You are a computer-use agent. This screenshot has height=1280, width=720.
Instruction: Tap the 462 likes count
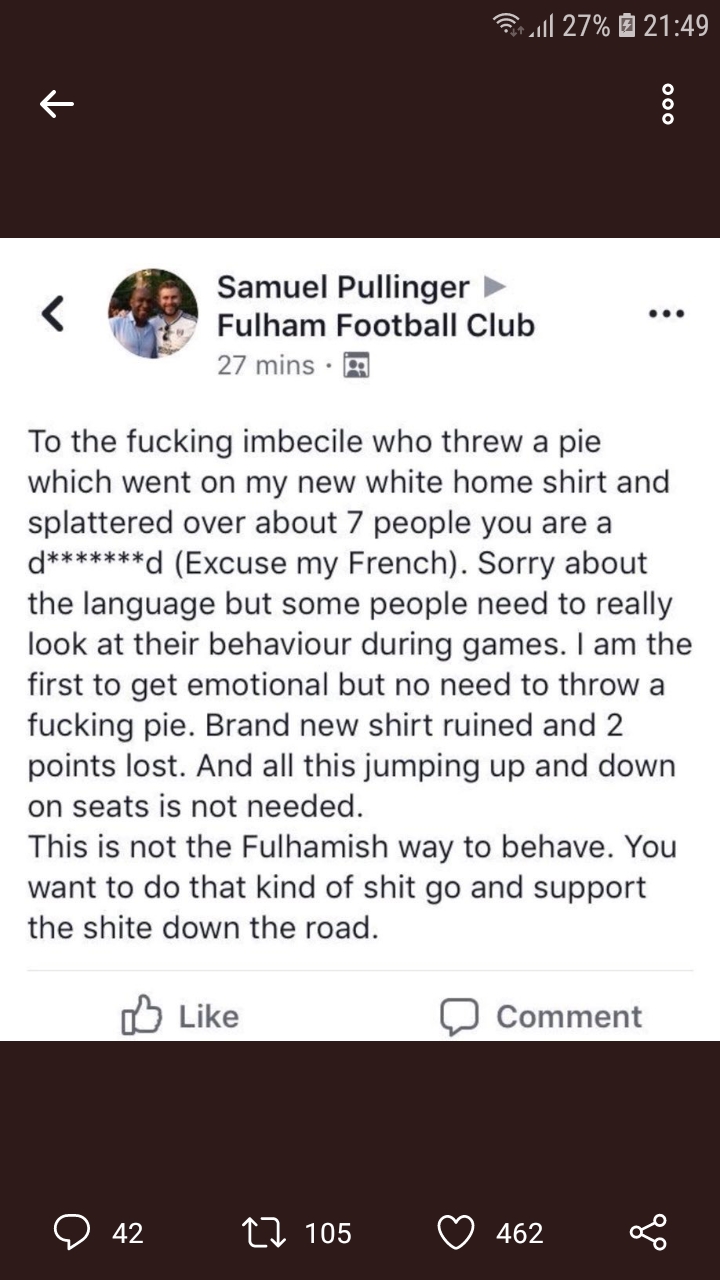520,1233
